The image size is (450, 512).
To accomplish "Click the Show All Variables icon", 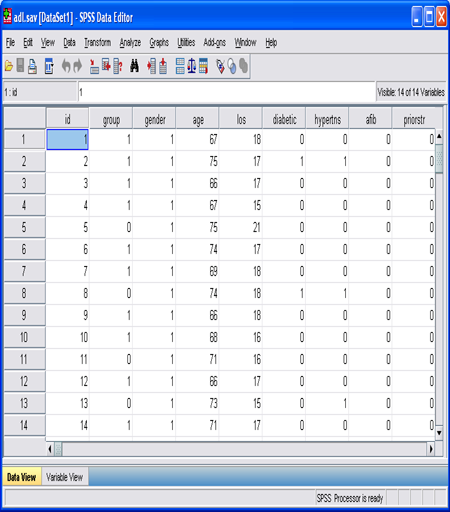I will tap(244, 66).
